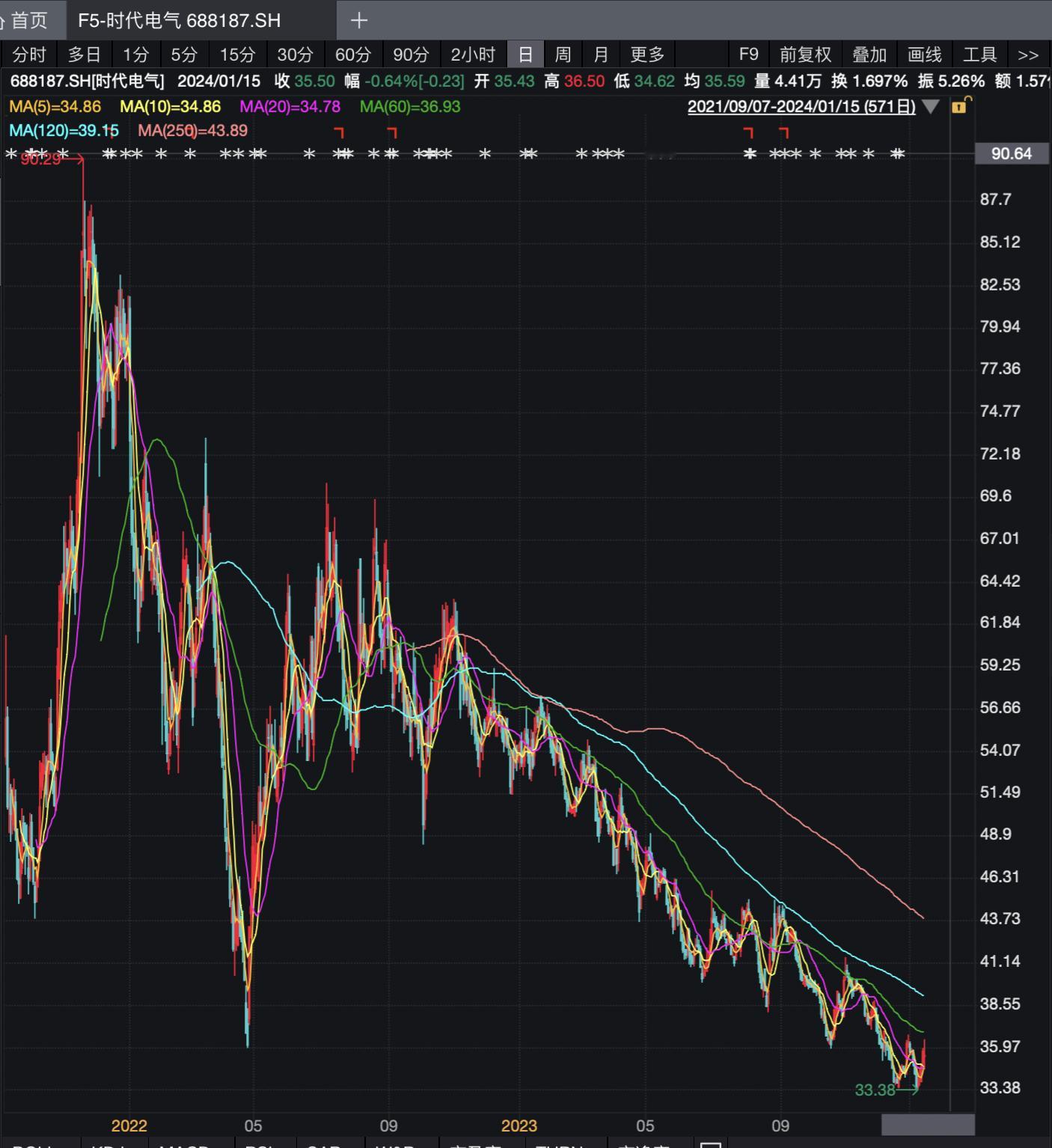Click the MA(20)=34.78 indicator label
Viewport: 1052px width, 1148px height.
tap(290, 106)
